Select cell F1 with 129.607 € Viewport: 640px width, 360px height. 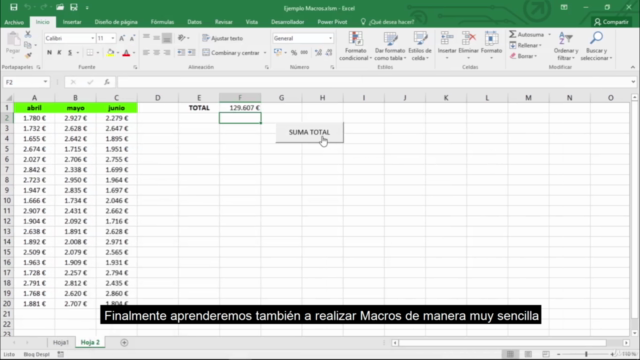point(240,108)
